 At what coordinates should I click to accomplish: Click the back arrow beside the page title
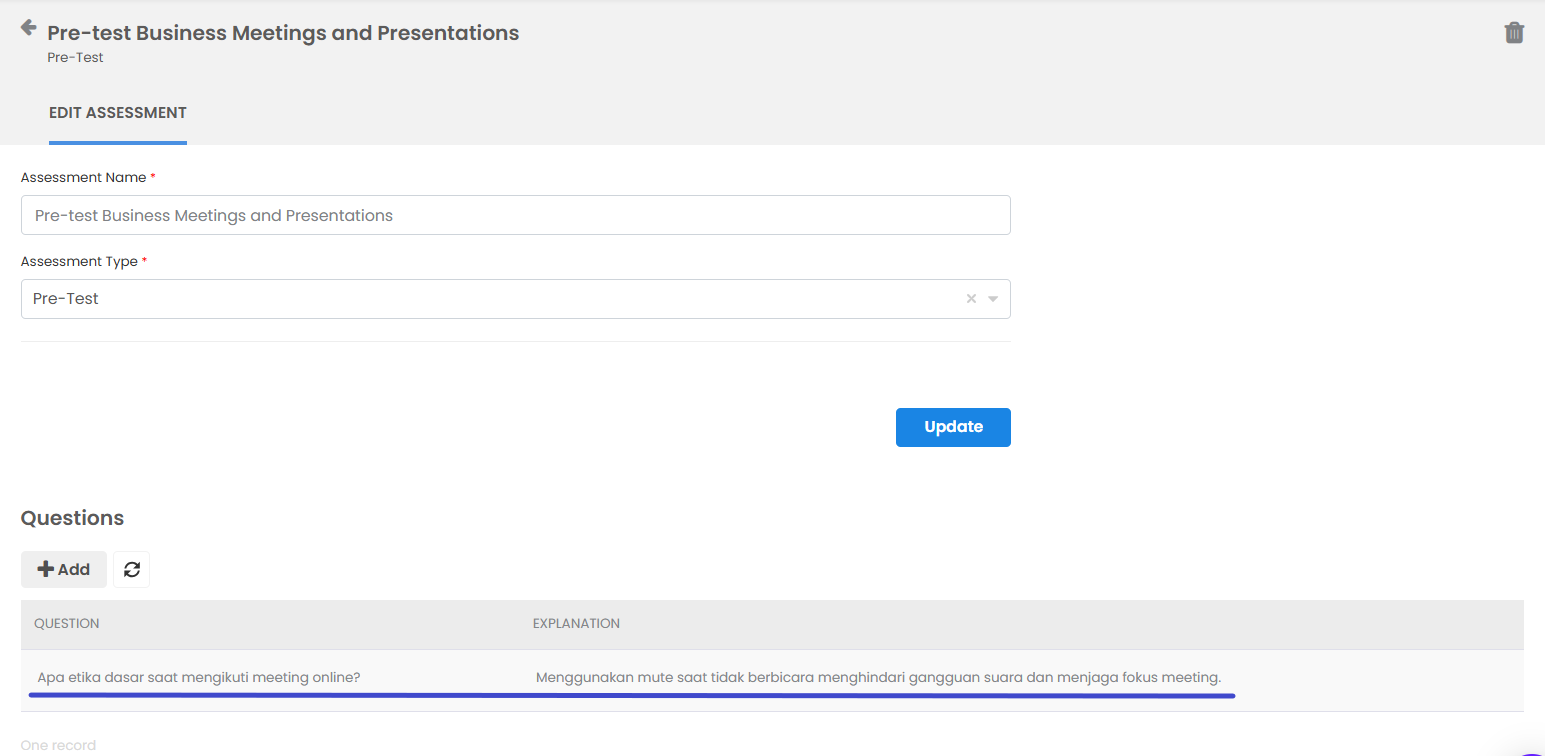click(28, 28)
